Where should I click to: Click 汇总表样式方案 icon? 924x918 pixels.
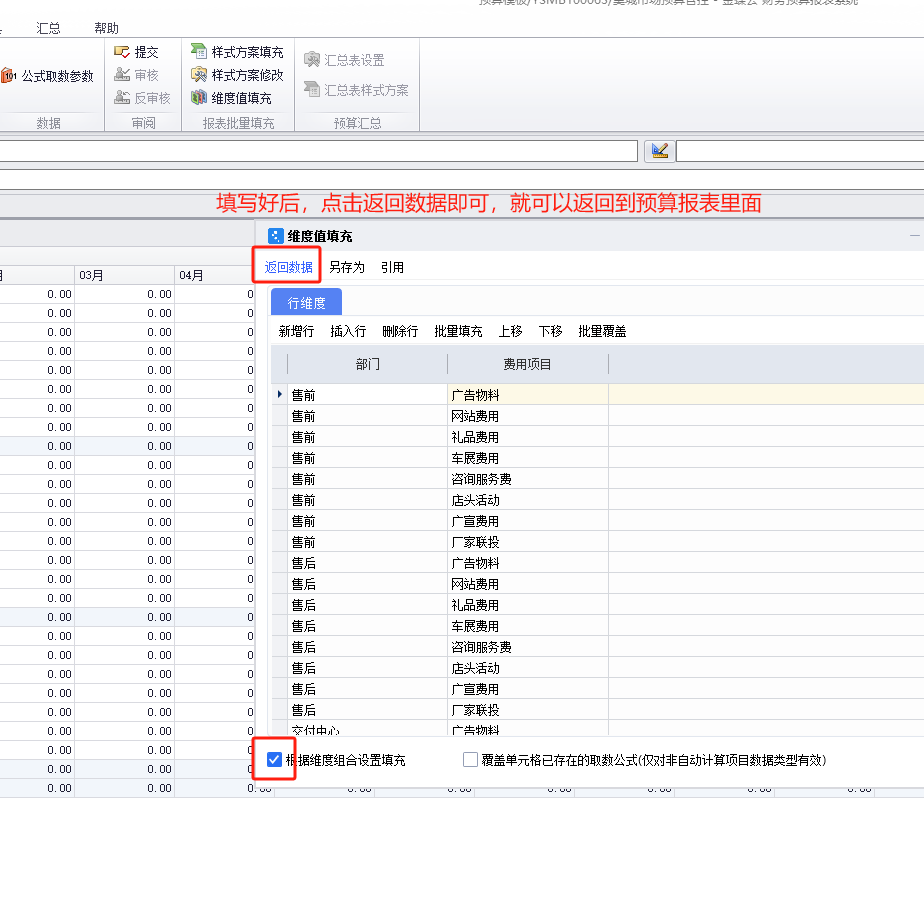point(312,89)
